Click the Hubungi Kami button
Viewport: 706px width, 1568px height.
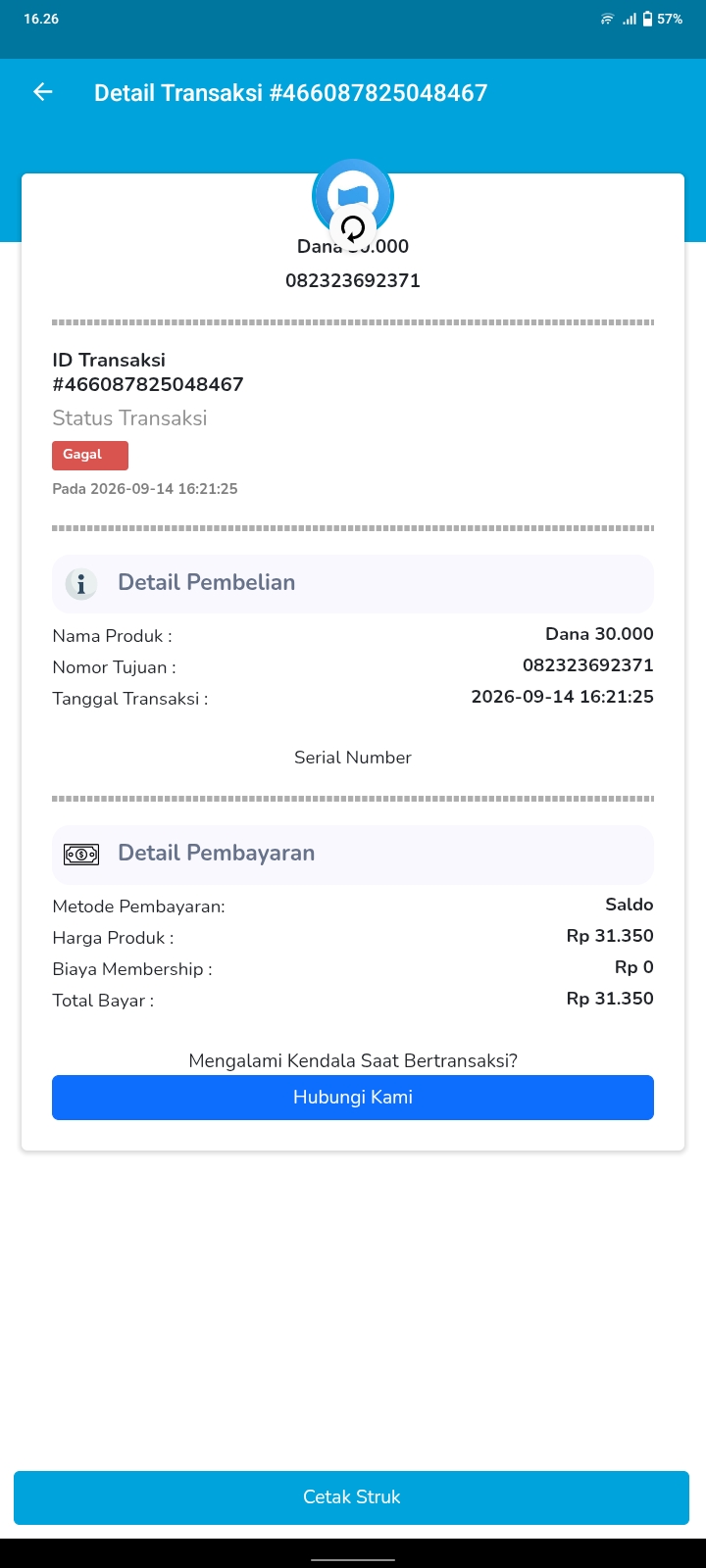click(353, 1098)
